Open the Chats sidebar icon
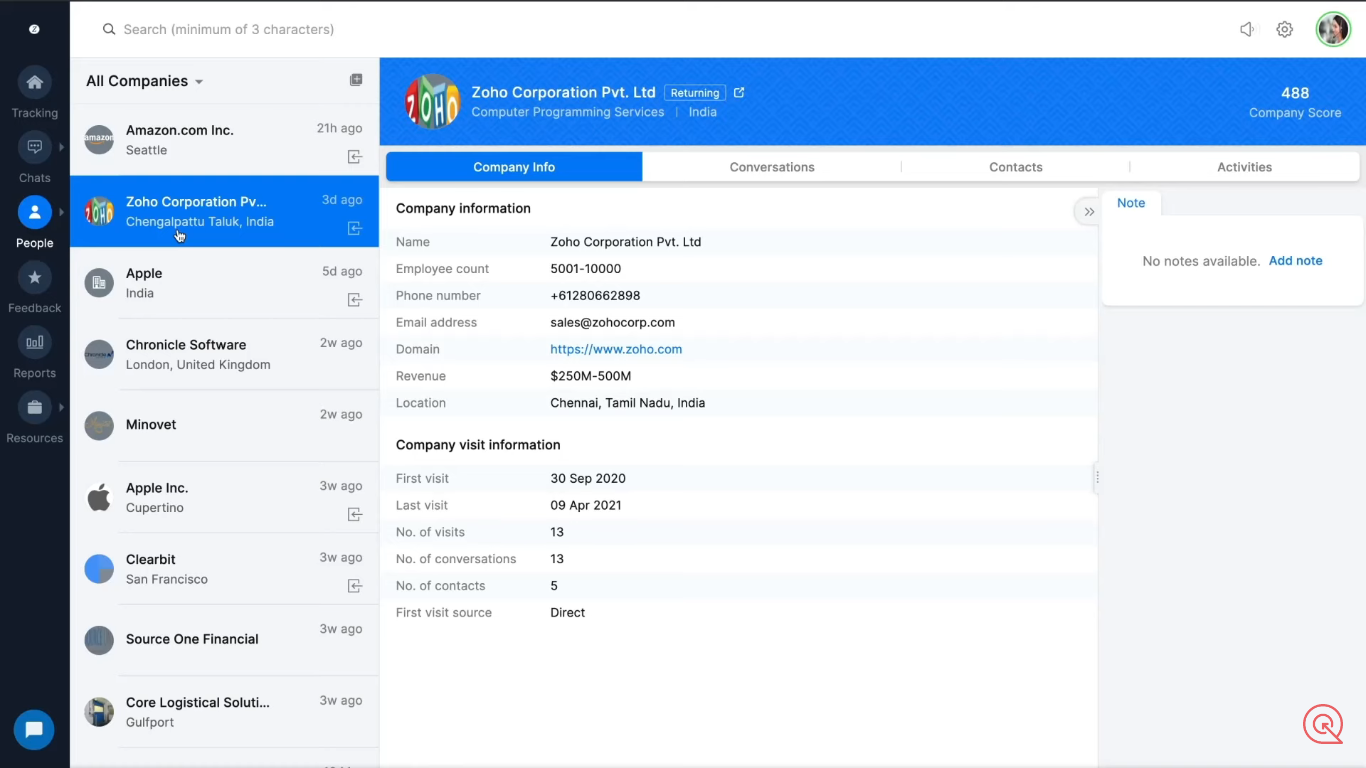 pyautogui.click(x=34, y=147)
